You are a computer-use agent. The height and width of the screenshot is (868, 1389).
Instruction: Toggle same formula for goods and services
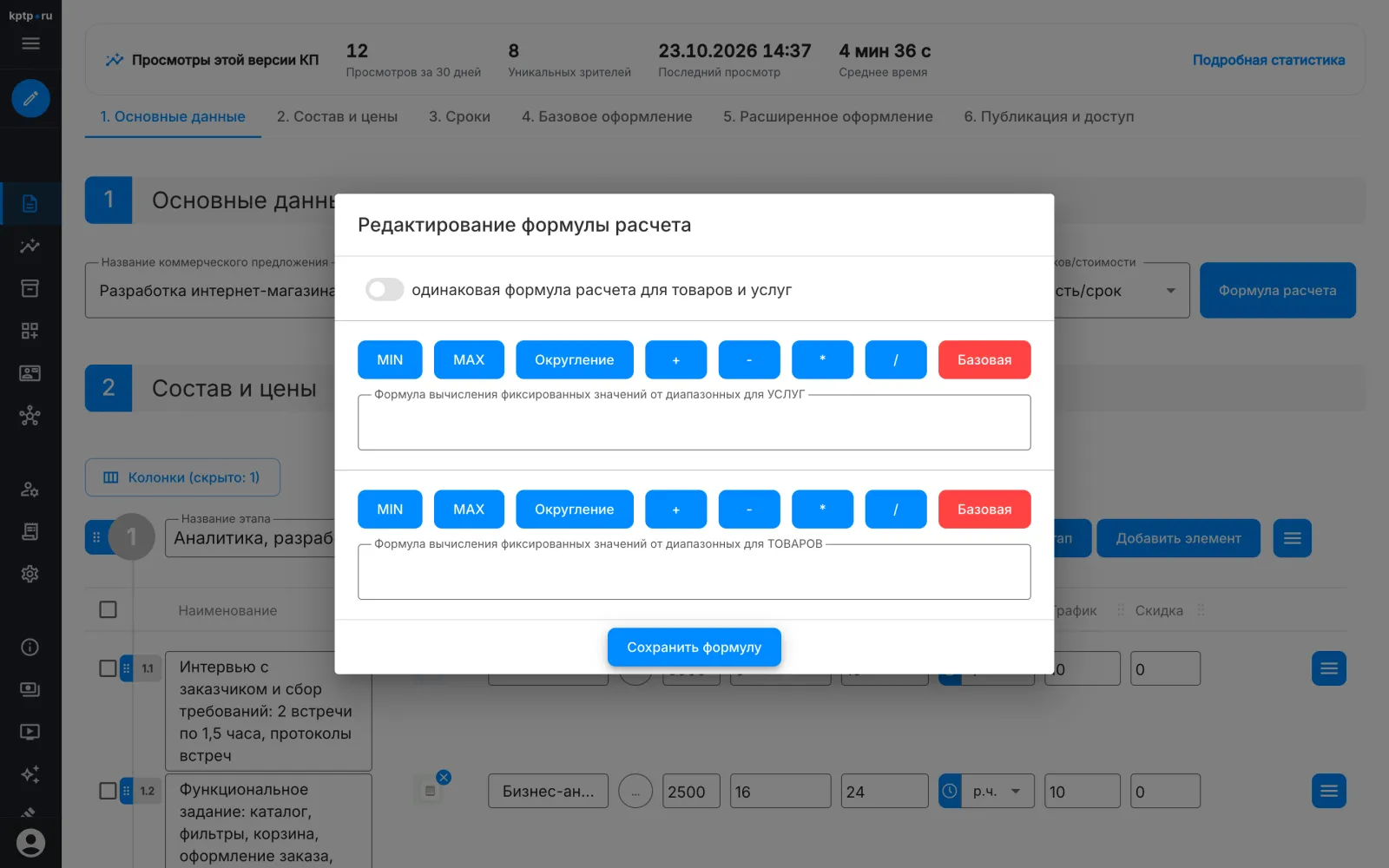click(385, 290)
